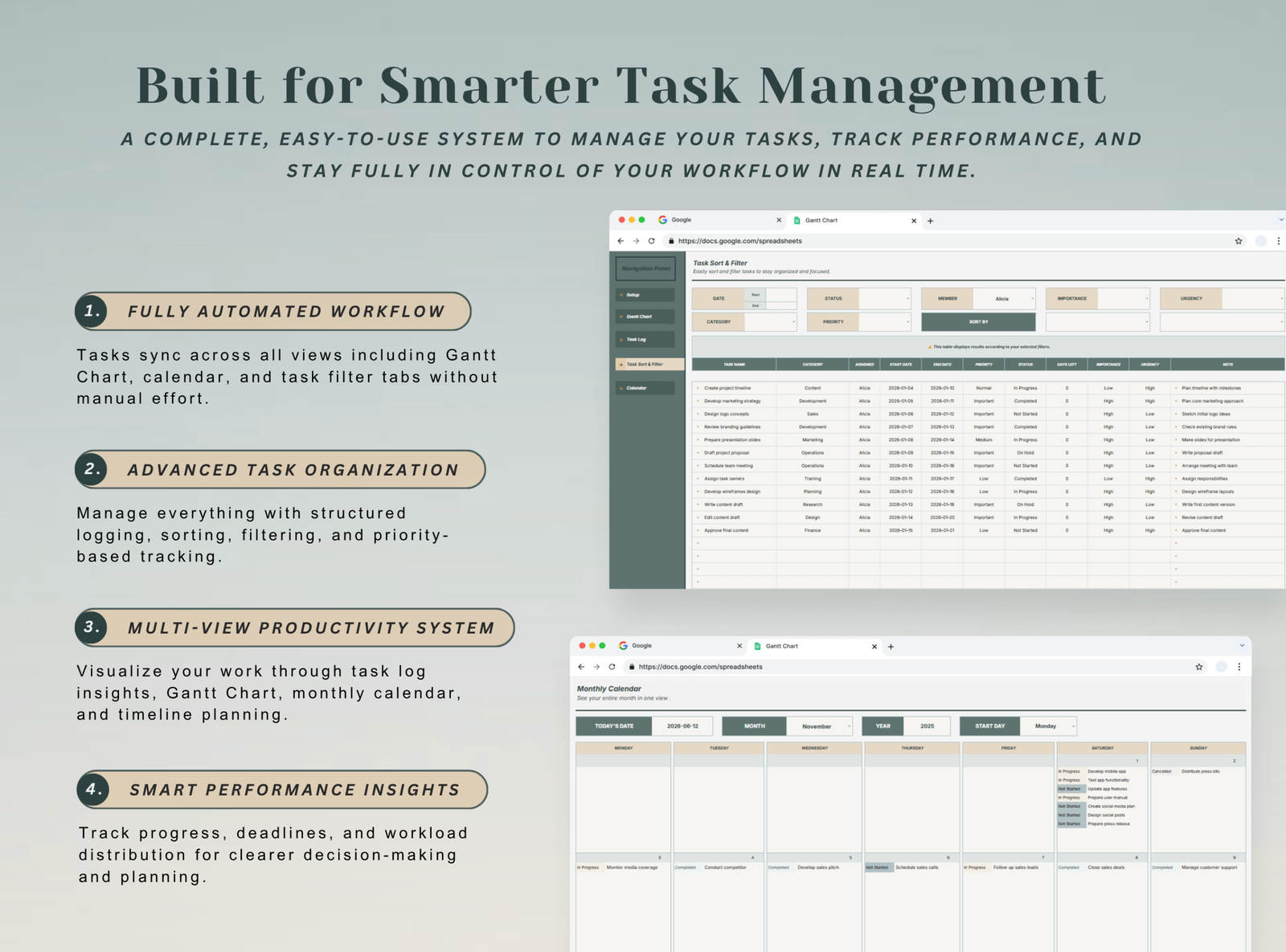Close the Google tab in Task Sort & Filter window

pos(778,220)
